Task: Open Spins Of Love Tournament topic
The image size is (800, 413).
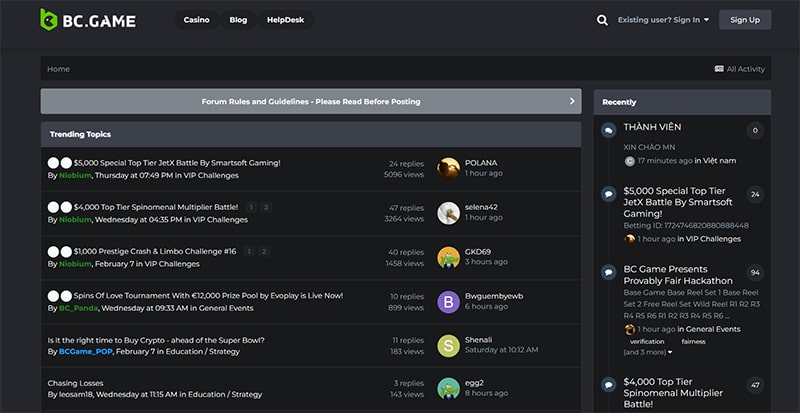Action: click(x=208, y=296)
